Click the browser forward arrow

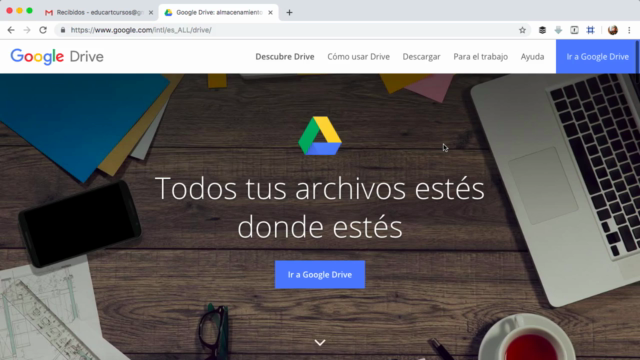27,30
